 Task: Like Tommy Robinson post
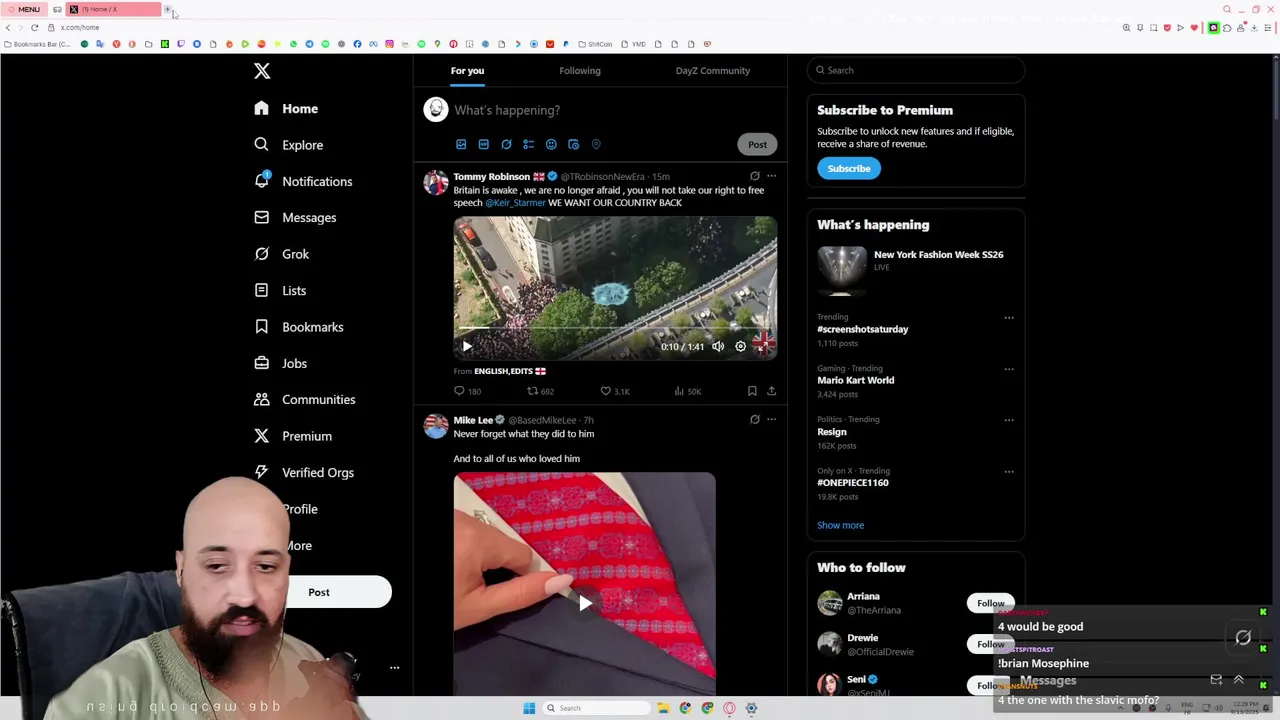point(614,391)
